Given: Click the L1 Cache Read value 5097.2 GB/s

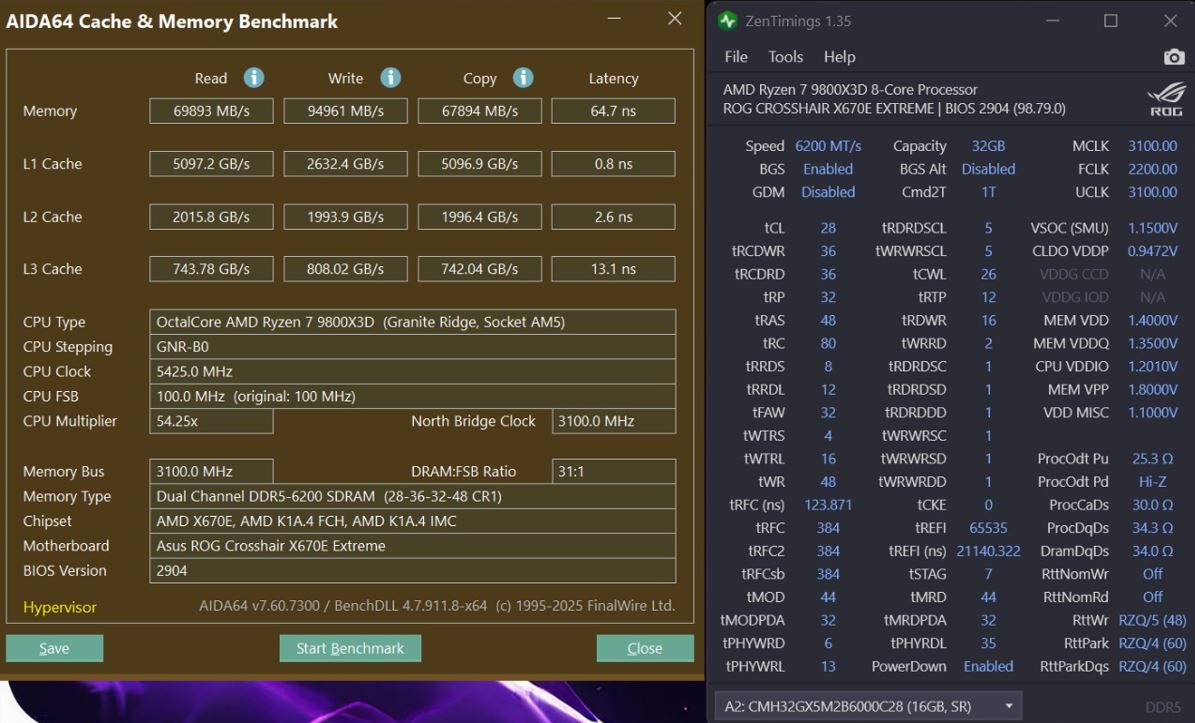Looking at the screenshot, I should pyautogui.click(x=211, y=164).
